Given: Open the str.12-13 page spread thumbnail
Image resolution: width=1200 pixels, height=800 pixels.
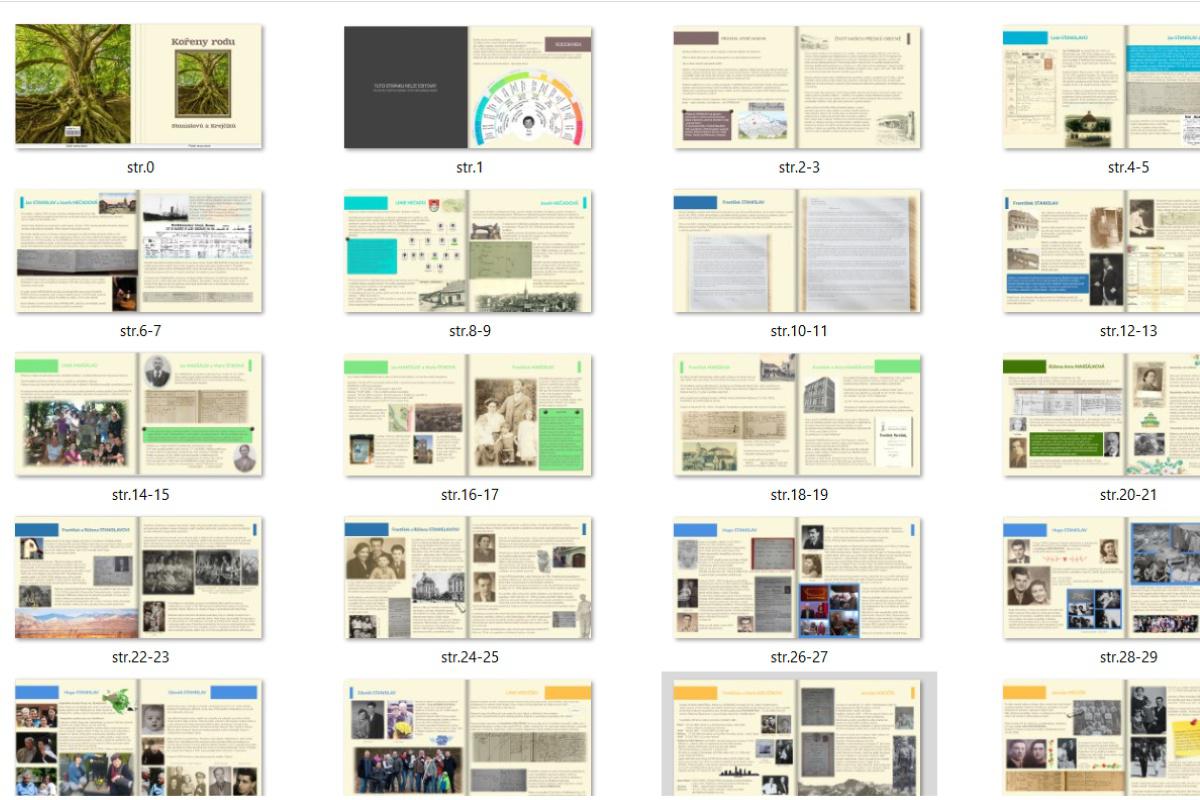Looking at the screenshot, I should (x=1102, y=251).
